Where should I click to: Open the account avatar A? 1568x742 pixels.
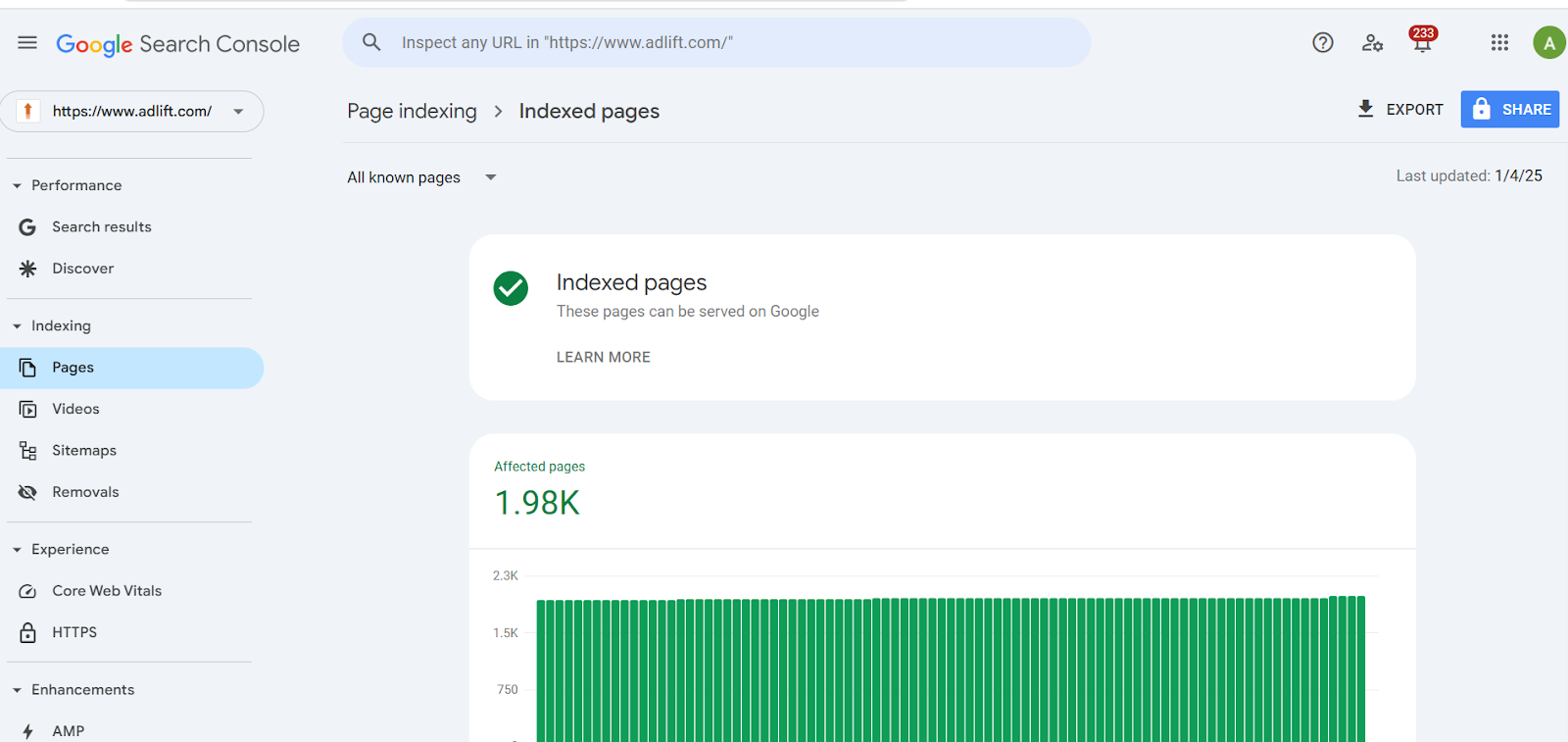click(1549, 43)
